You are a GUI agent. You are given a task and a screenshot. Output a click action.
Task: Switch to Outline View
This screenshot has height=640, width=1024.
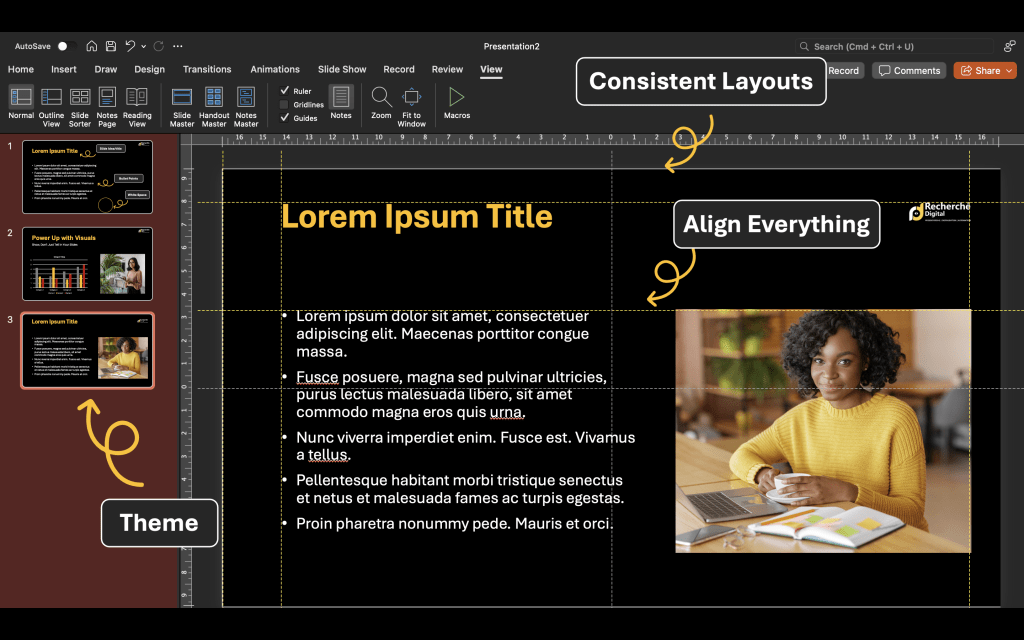(51, 103)
